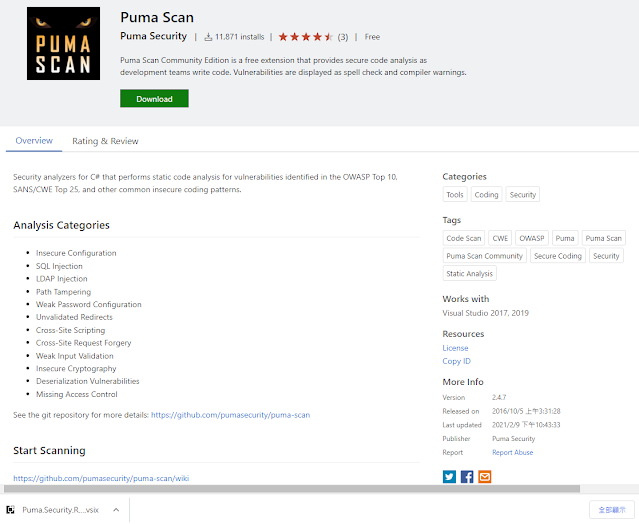Open the puma-scan wiki link
Screen dimensions: 639x524
(101, 478)
